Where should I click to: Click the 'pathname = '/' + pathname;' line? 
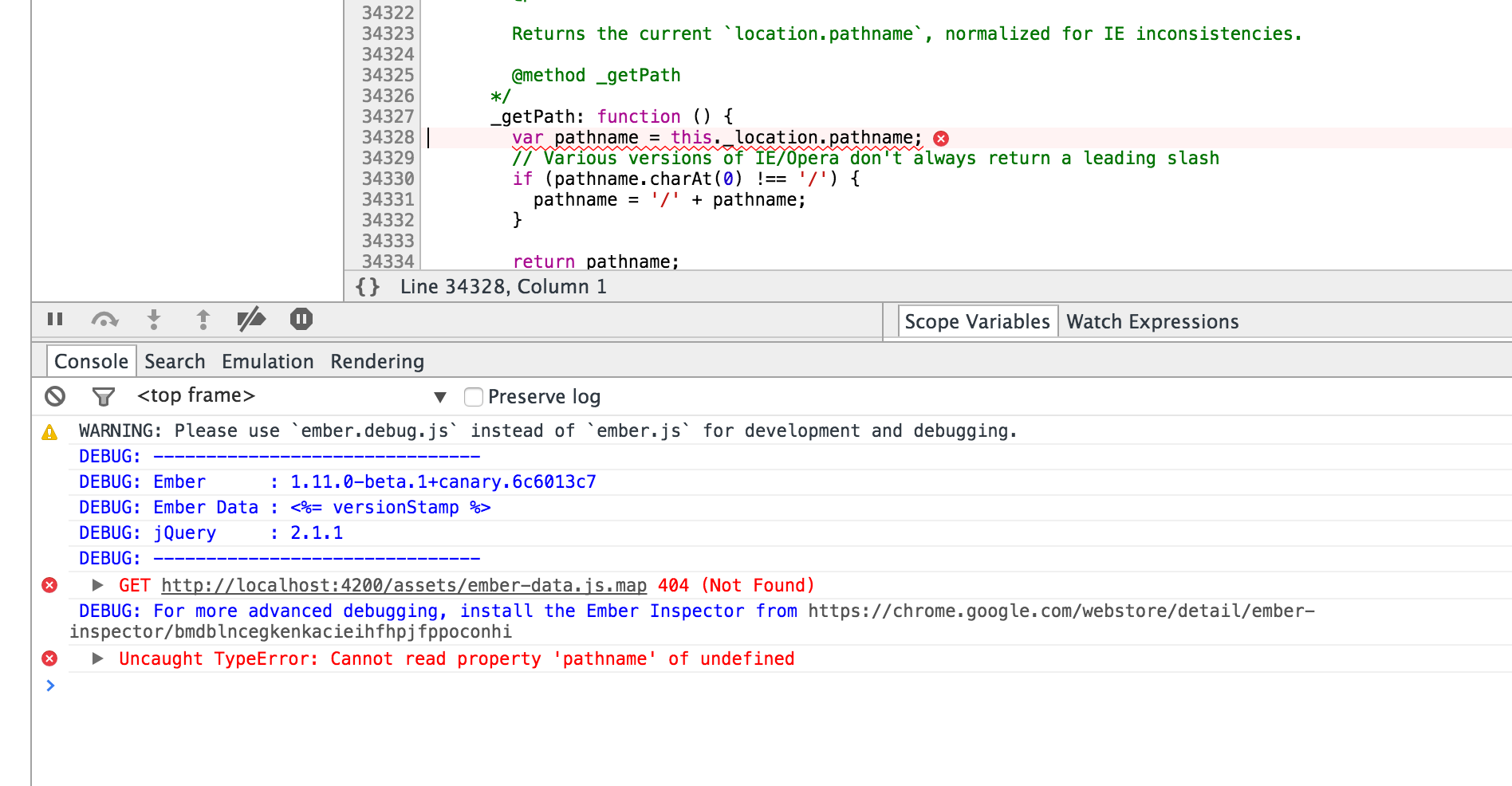click(x=670, y=199)
